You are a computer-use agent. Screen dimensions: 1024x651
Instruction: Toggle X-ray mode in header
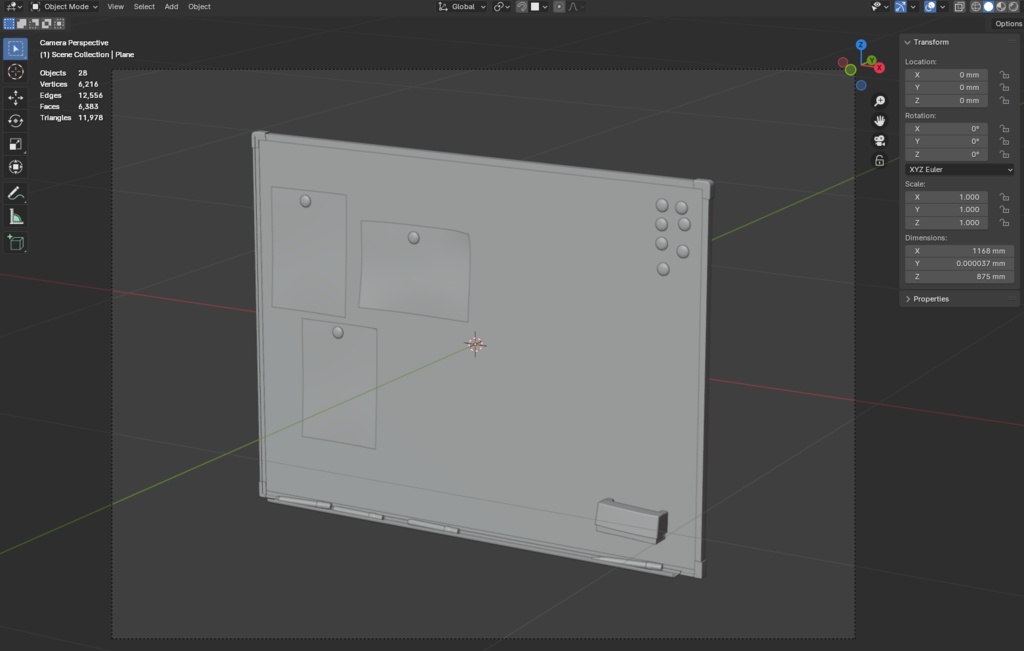pyautogui.click(x=959, y=7)
